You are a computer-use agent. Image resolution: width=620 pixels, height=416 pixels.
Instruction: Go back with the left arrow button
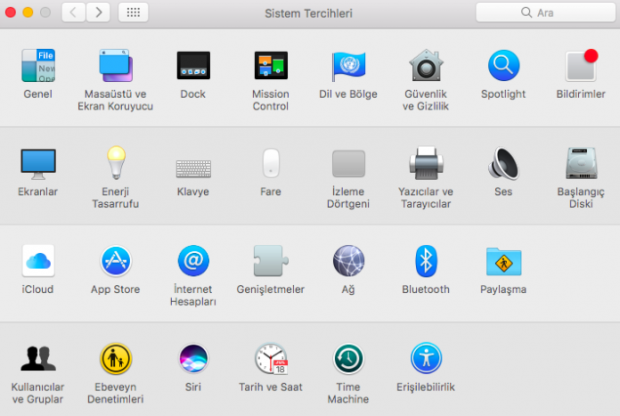pyautogui.click(x=74, y=13)
